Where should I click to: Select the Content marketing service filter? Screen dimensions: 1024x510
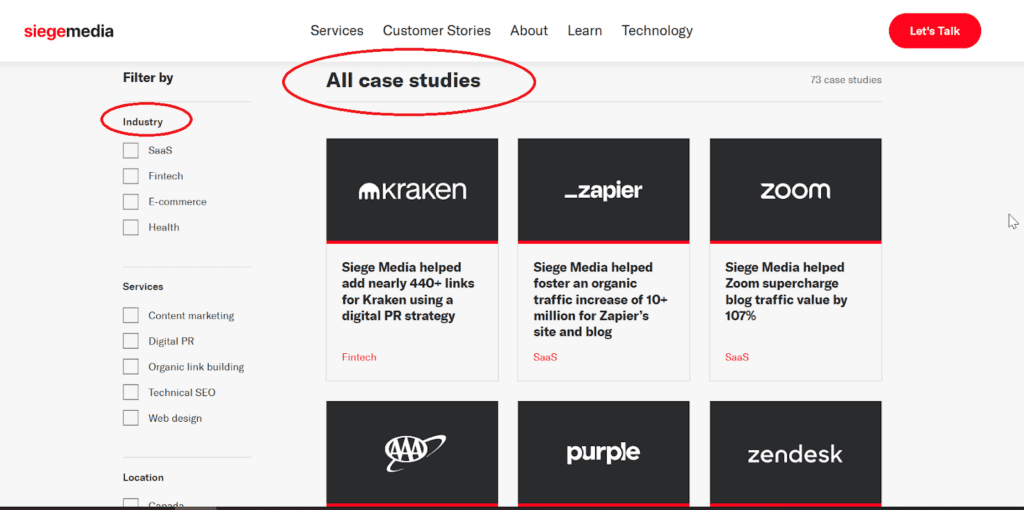131,315
